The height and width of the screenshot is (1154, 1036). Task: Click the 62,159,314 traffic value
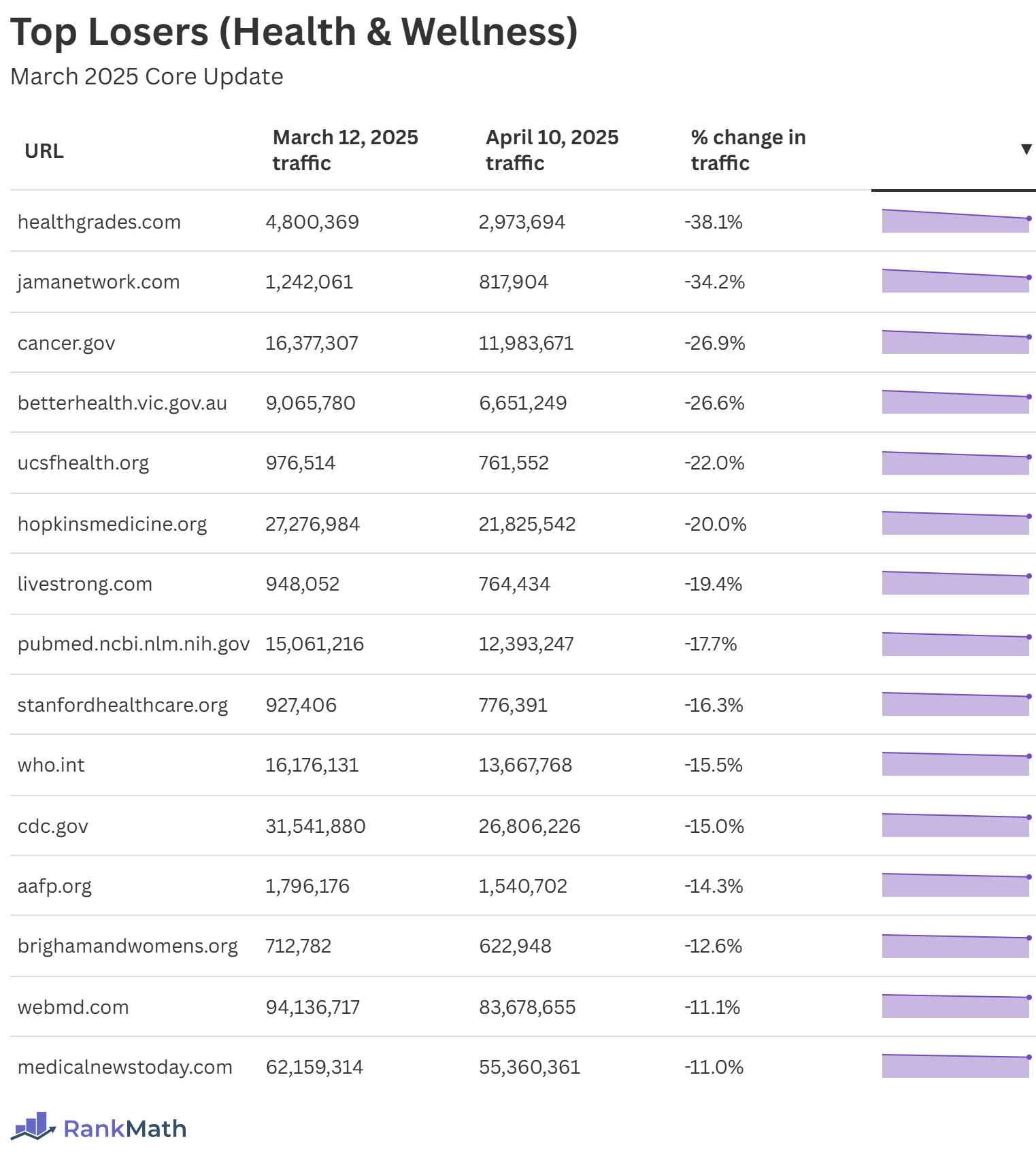pyautogui.click(x=314, y=1067)
